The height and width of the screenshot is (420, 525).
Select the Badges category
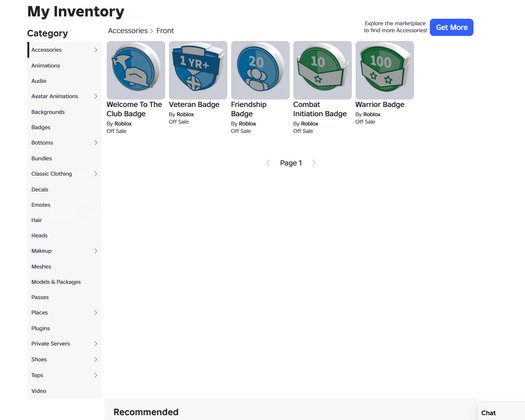41,127
